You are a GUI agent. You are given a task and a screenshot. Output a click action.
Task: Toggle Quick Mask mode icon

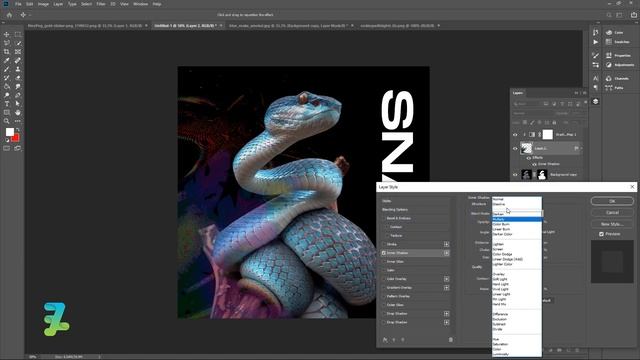(7, 148)
